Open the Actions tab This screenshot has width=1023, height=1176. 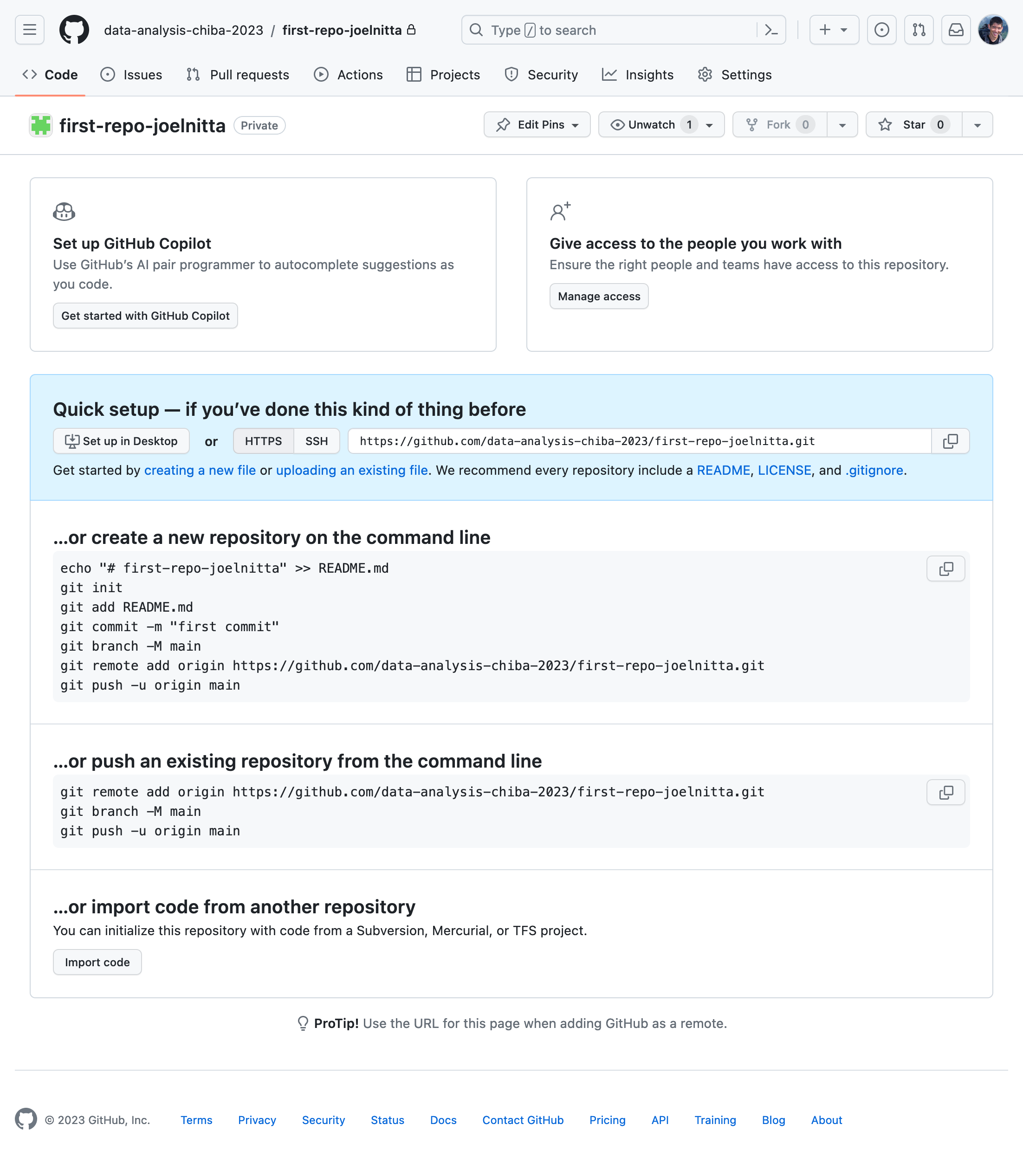click(x=348, y=75)
